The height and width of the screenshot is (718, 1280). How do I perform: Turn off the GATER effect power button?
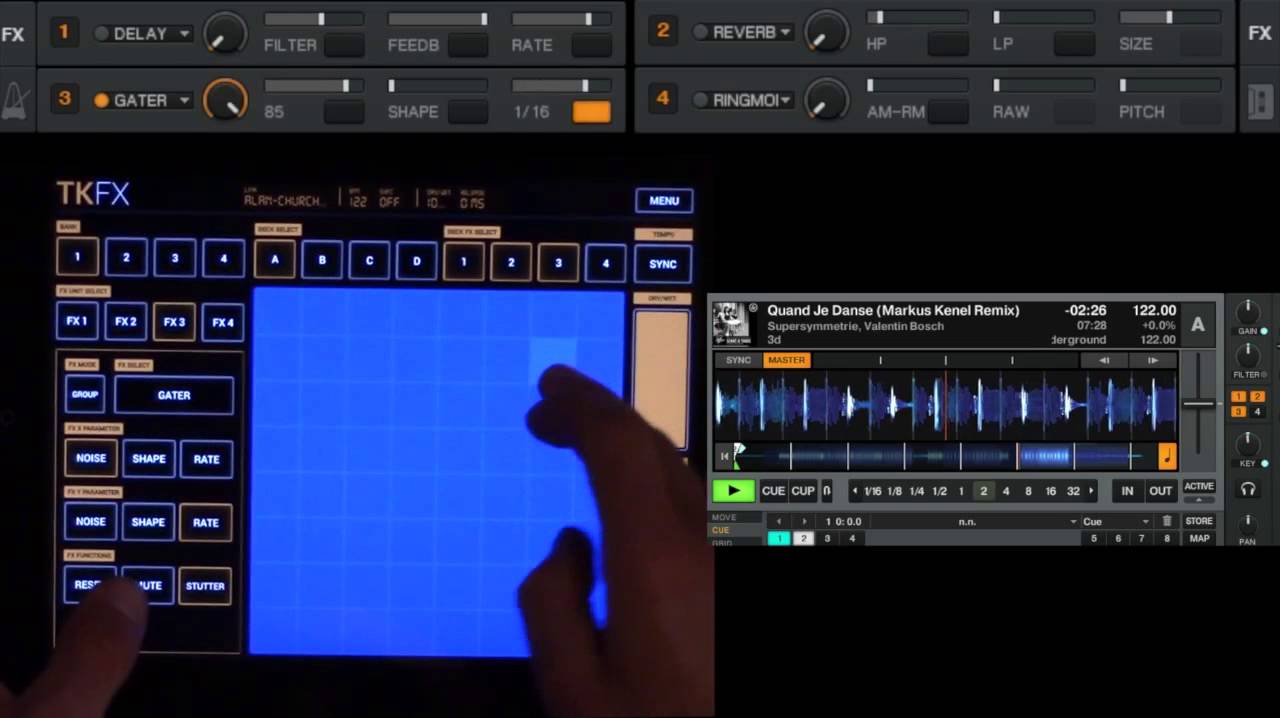[x=101, y=100]
